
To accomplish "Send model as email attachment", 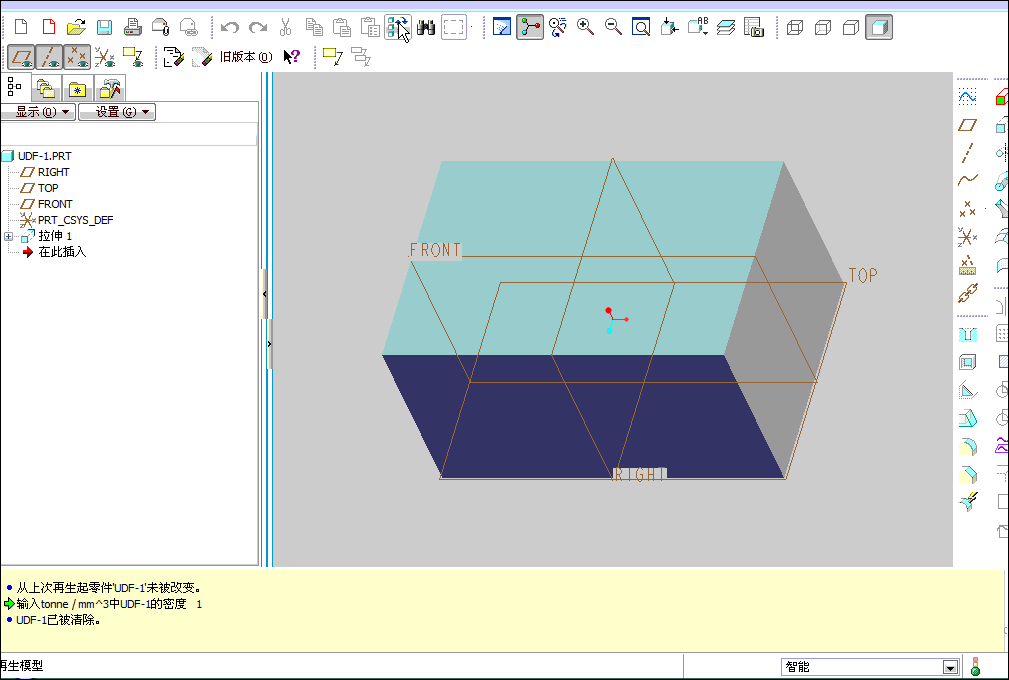I will point(161,27).
